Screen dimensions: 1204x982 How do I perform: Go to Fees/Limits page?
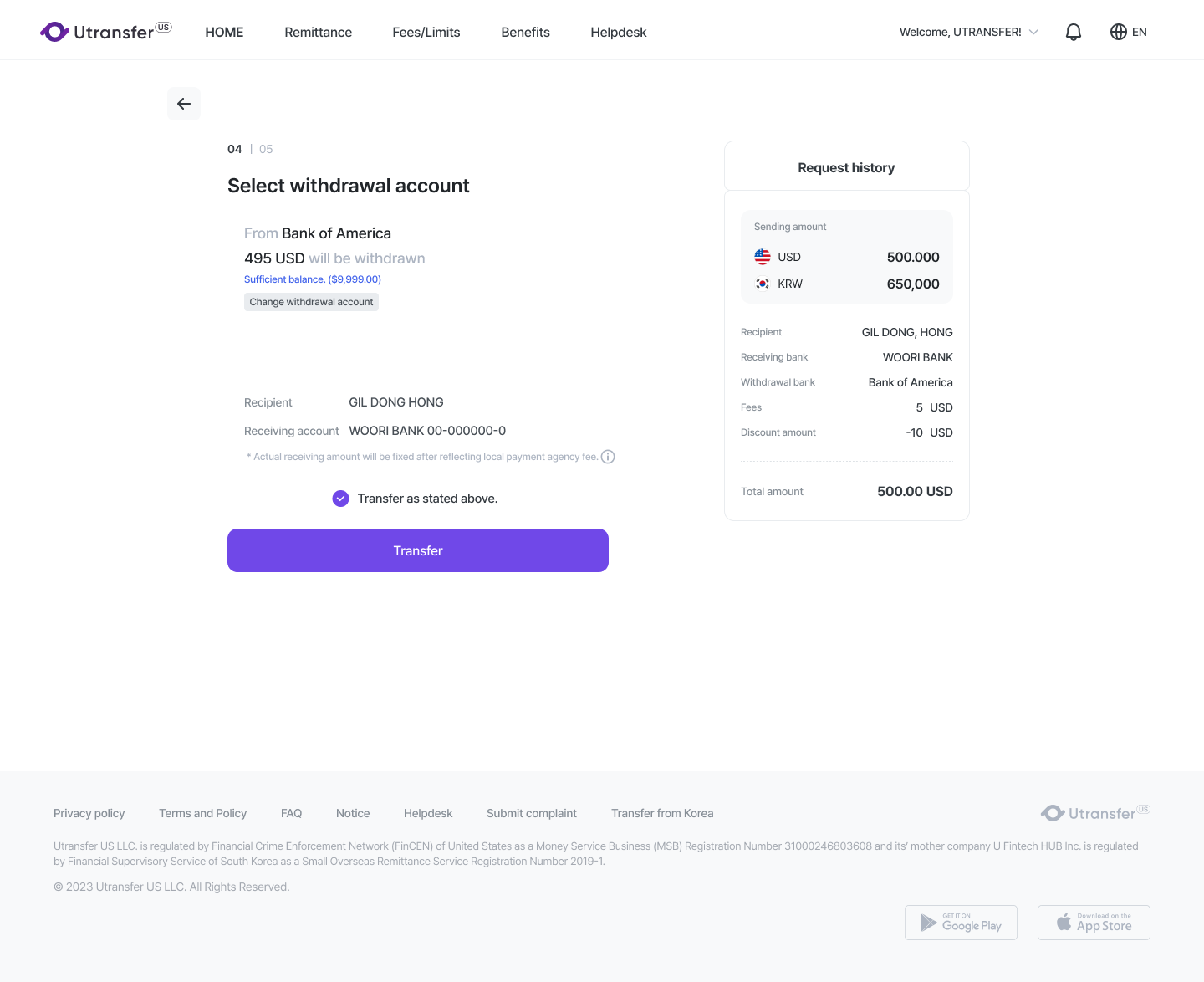point(426,32)
